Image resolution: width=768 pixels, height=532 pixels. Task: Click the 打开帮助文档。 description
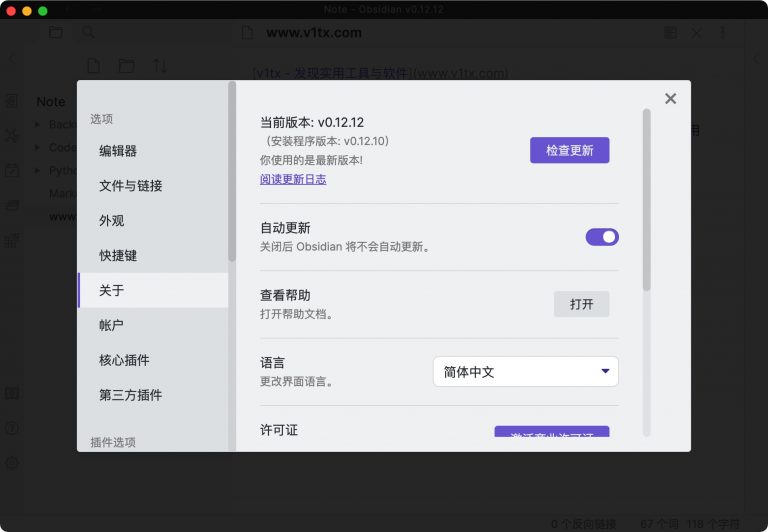coord(297,314)
